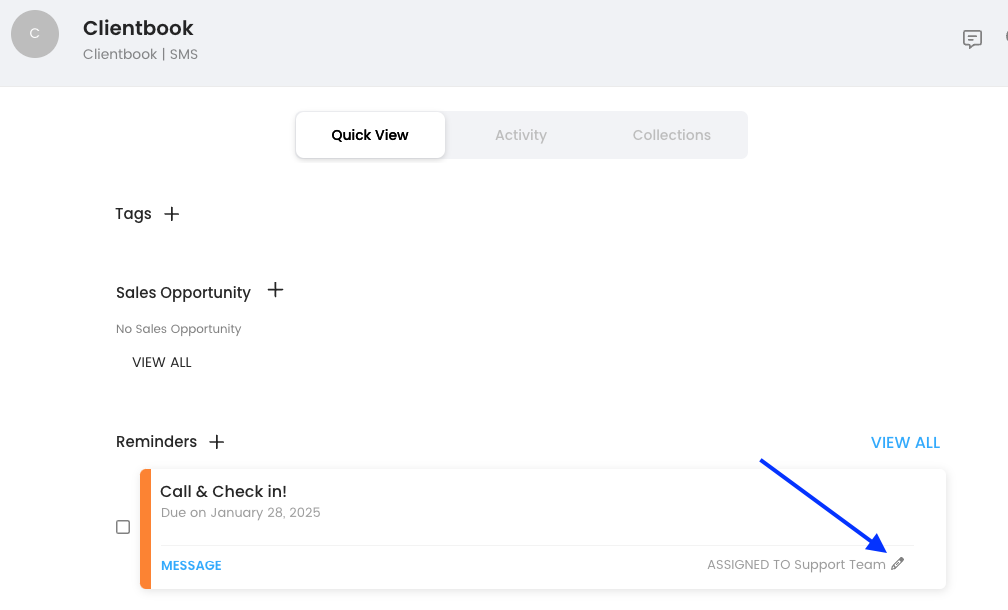The image size is (1008, 610).
Task: Open the chat message icon in header
Action: pos(972,39)
